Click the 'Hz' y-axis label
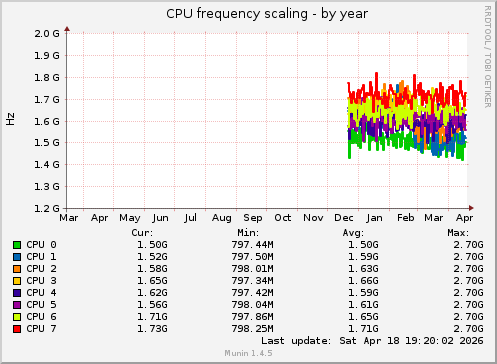 point(10,119)
